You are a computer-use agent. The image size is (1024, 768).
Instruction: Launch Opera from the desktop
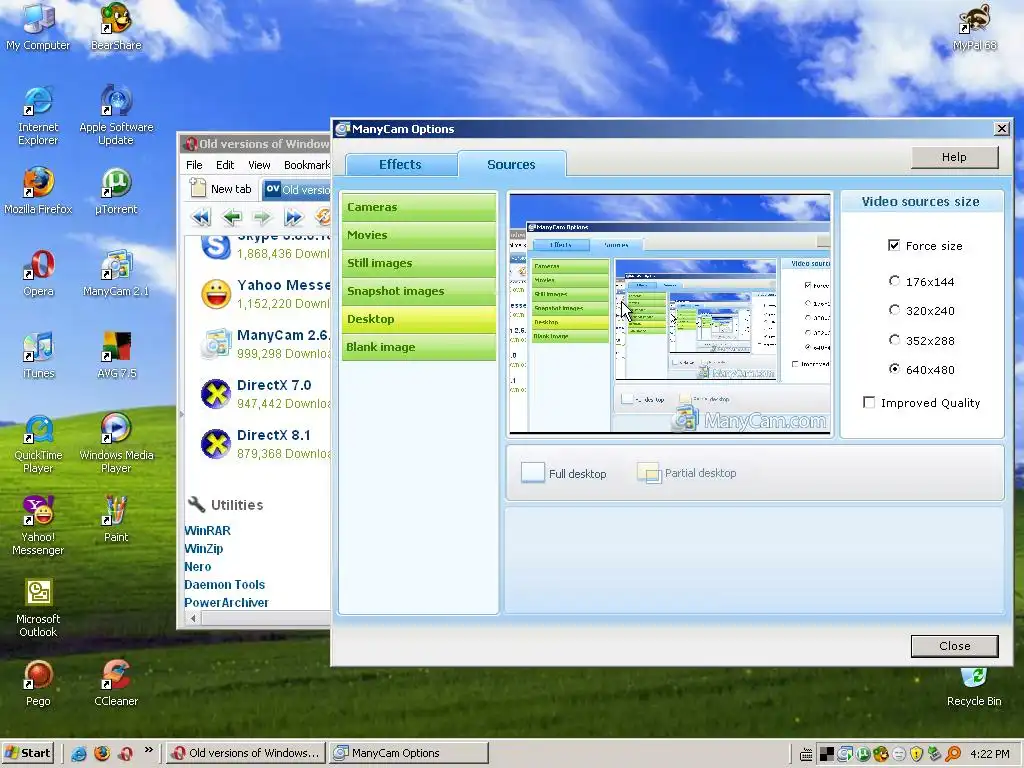pos(38,273)
